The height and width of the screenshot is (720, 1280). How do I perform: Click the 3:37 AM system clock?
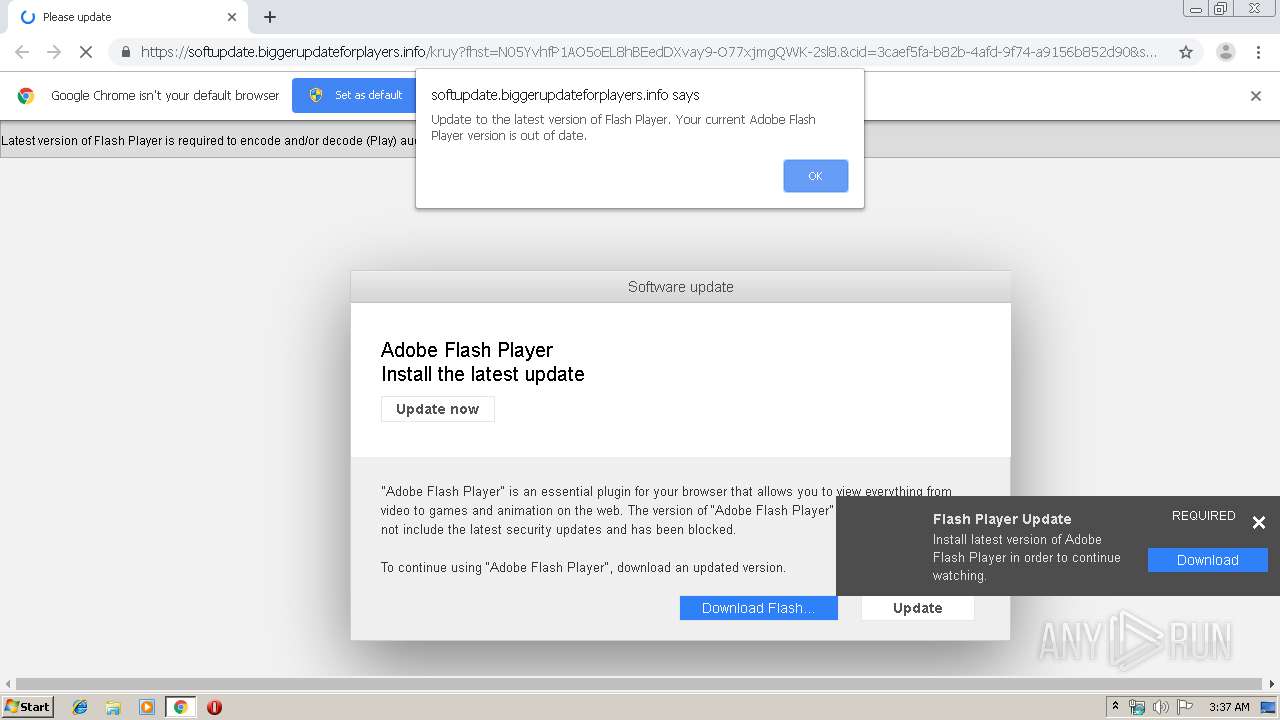pyautogui.click(x=1229, y=707)
